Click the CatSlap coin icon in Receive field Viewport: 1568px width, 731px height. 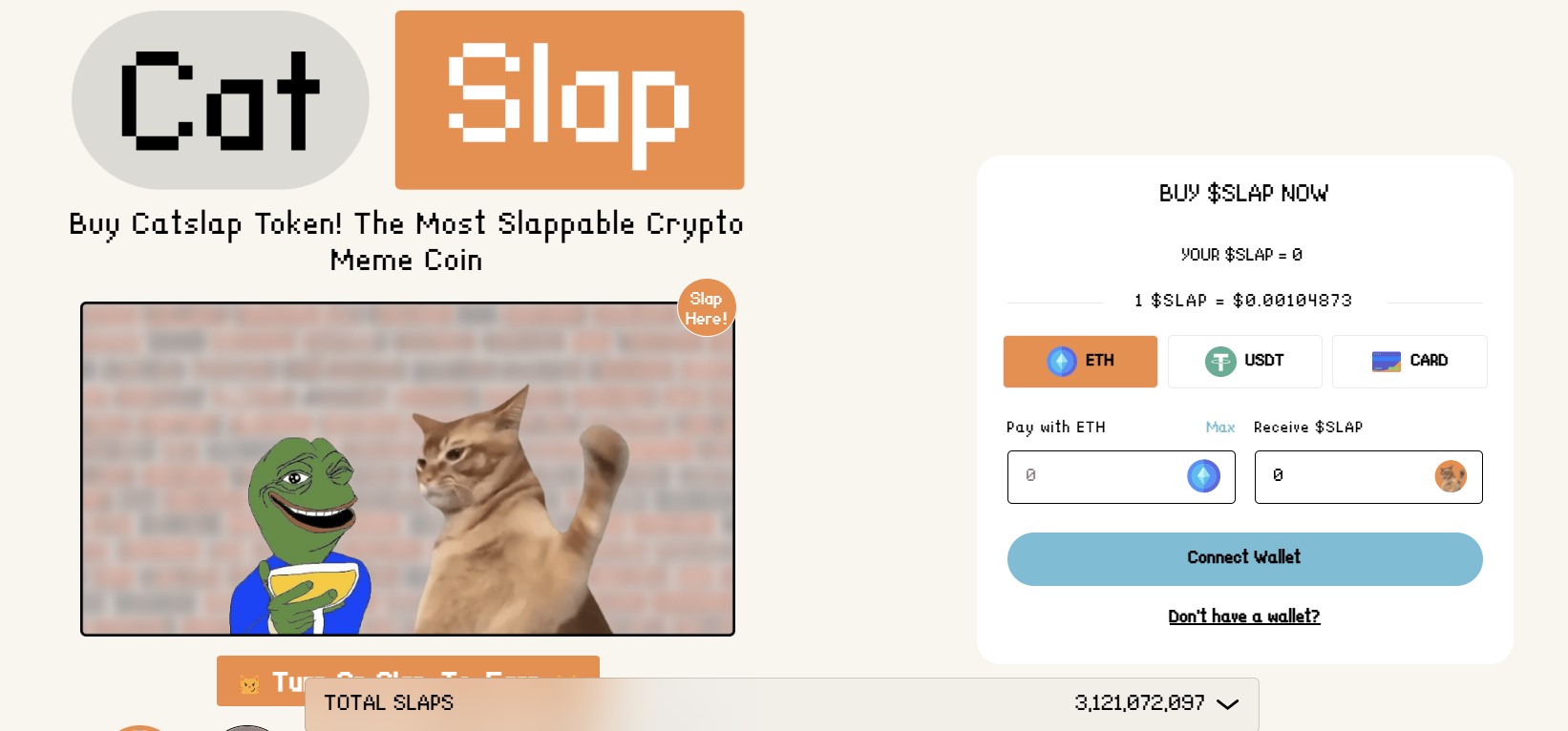pyautogui.click(x=1451, y=476)
